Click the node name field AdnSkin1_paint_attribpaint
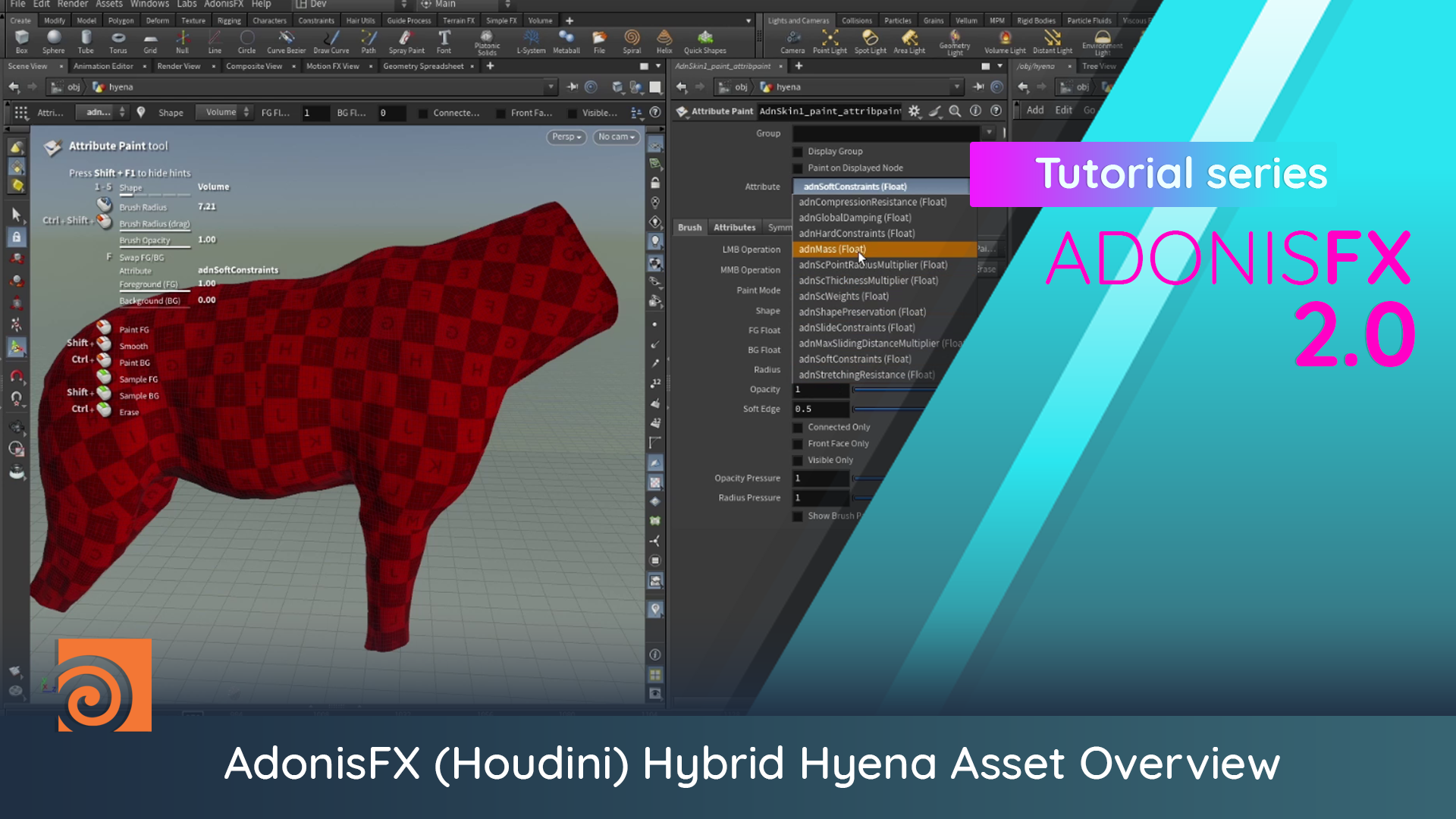This screenshot has height=819, width=1456. point(830,111)
